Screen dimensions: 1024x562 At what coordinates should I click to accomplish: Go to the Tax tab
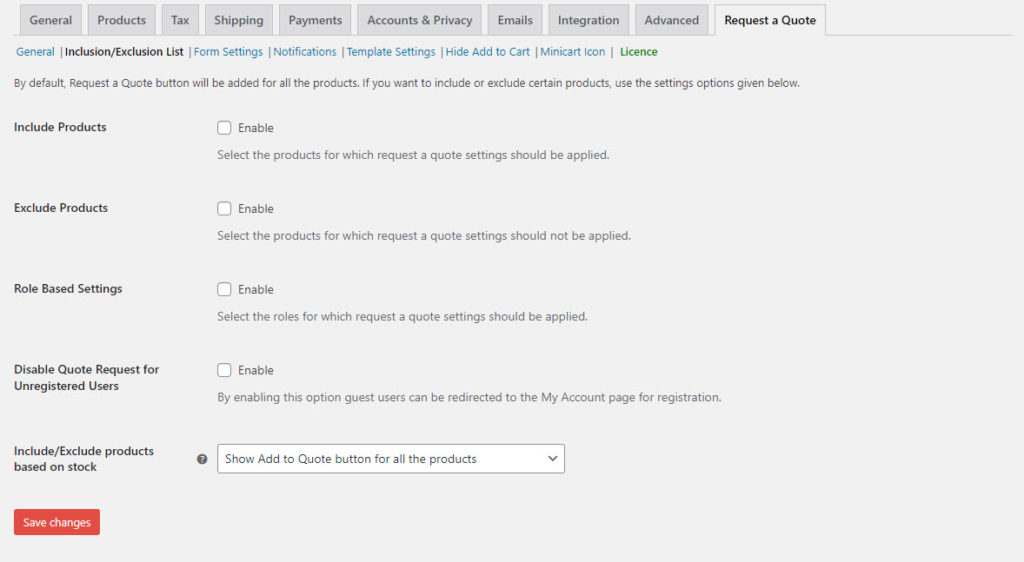click(180, 20)
